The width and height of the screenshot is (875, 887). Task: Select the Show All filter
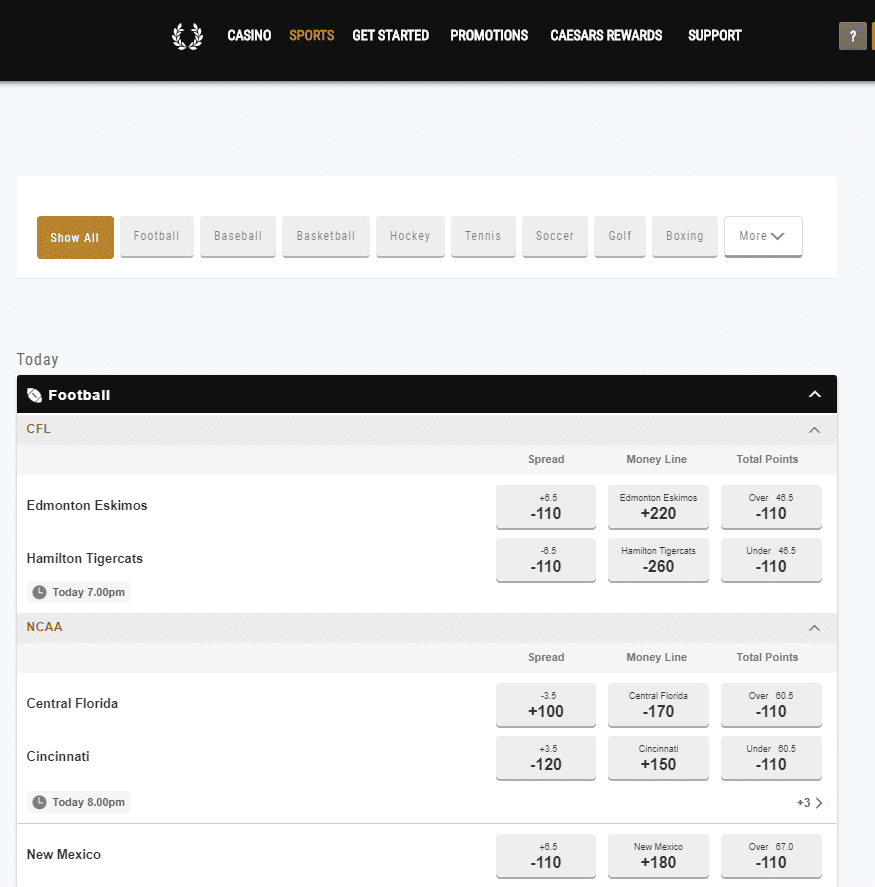pyautogui.click(x=75, y=237)
